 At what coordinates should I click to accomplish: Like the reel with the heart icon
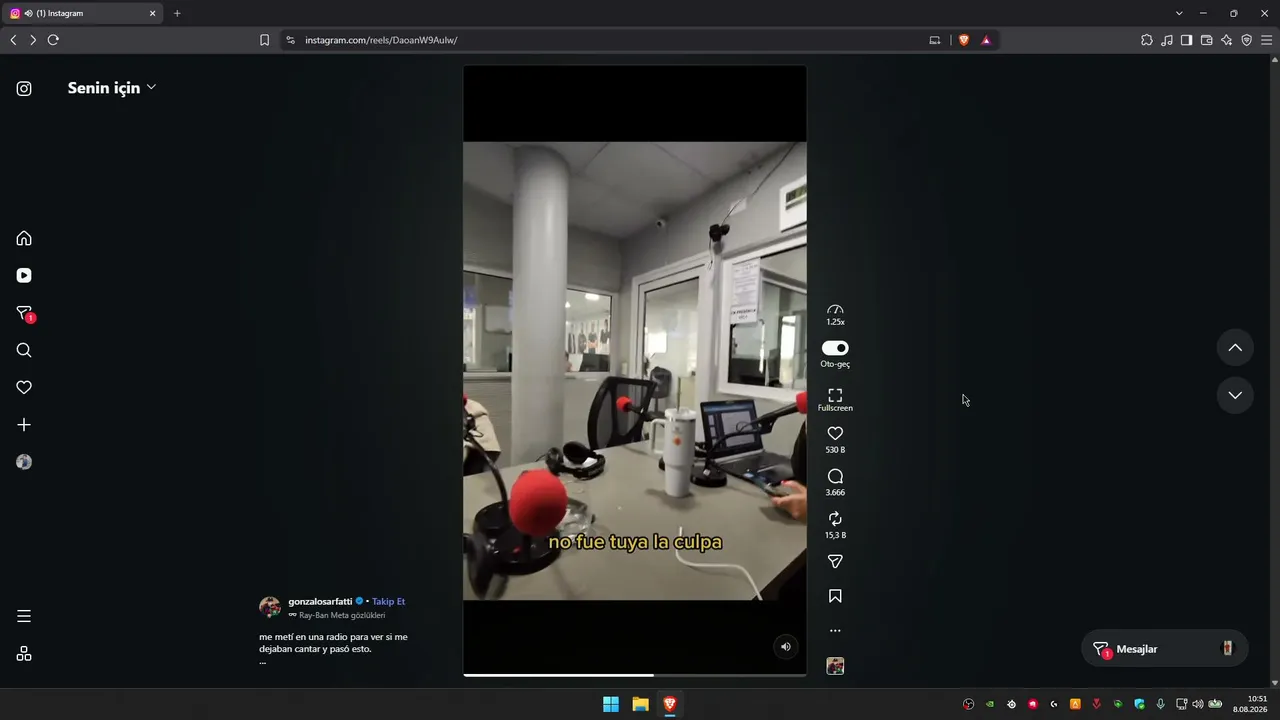point(835,433)
